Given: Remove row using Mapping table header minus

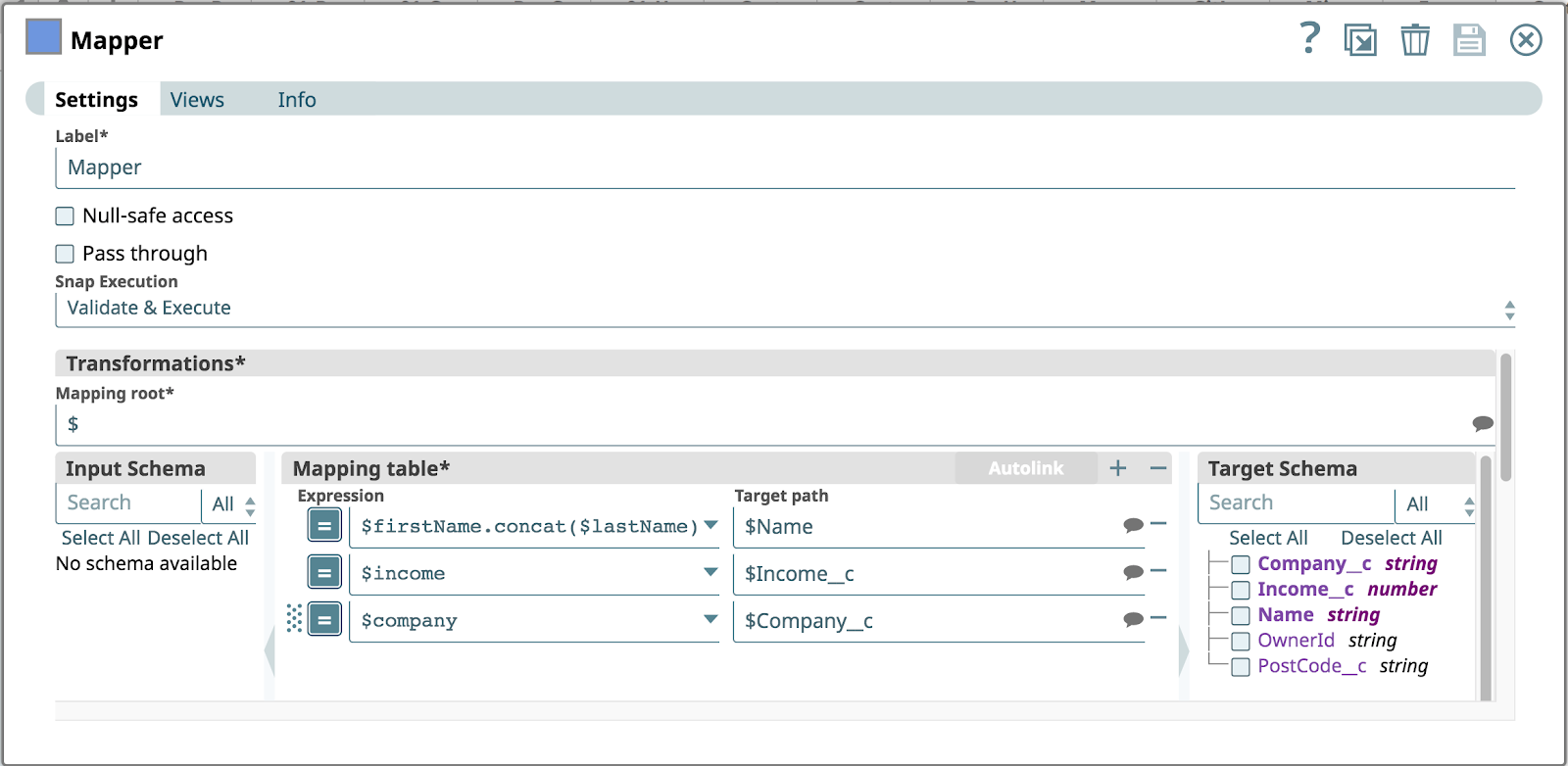Looking at the screenshot, I should [x=1158, y=468].
